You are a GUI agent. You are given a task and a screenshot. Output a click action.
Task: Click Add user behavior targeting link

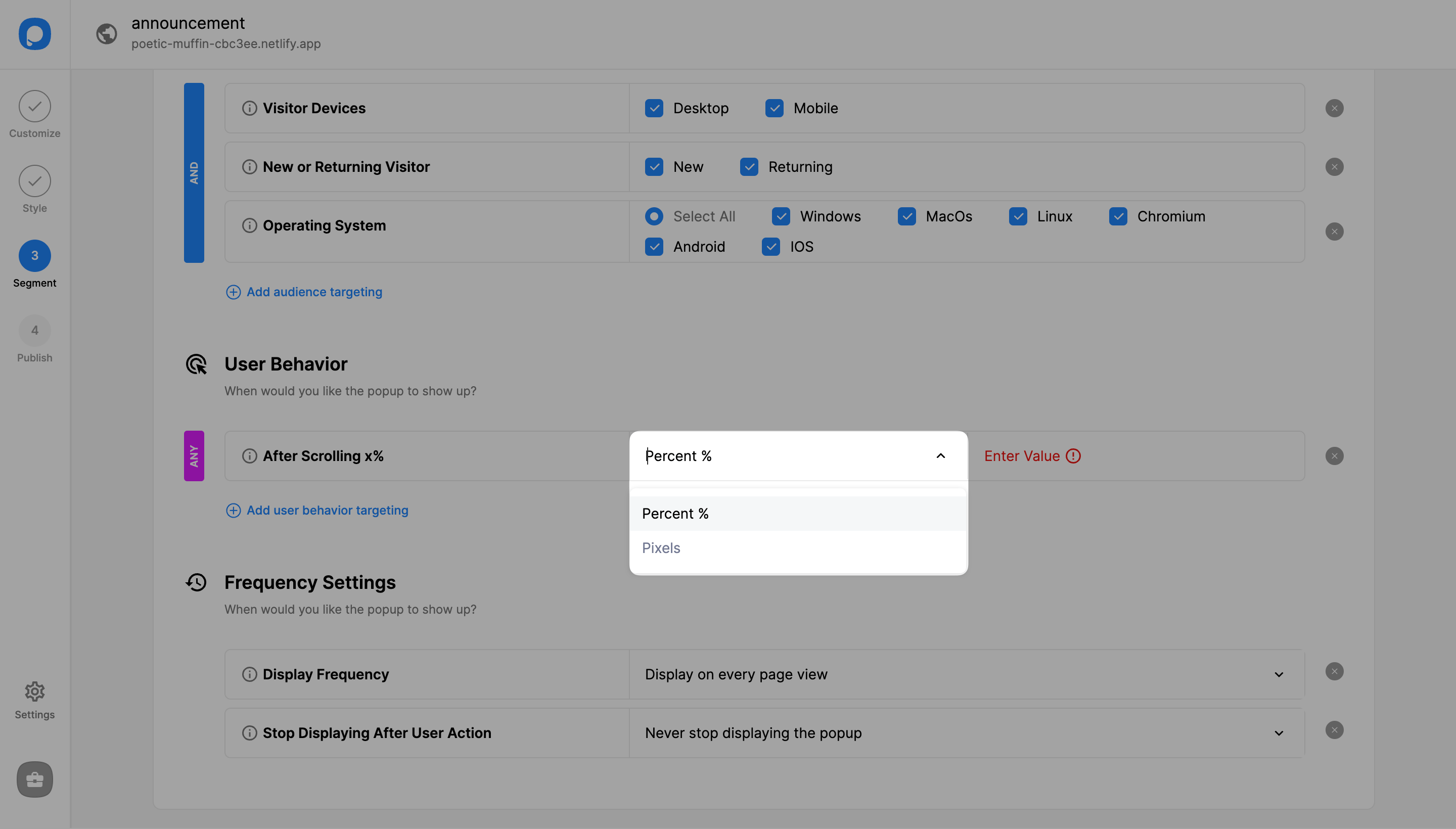(327, 510)
